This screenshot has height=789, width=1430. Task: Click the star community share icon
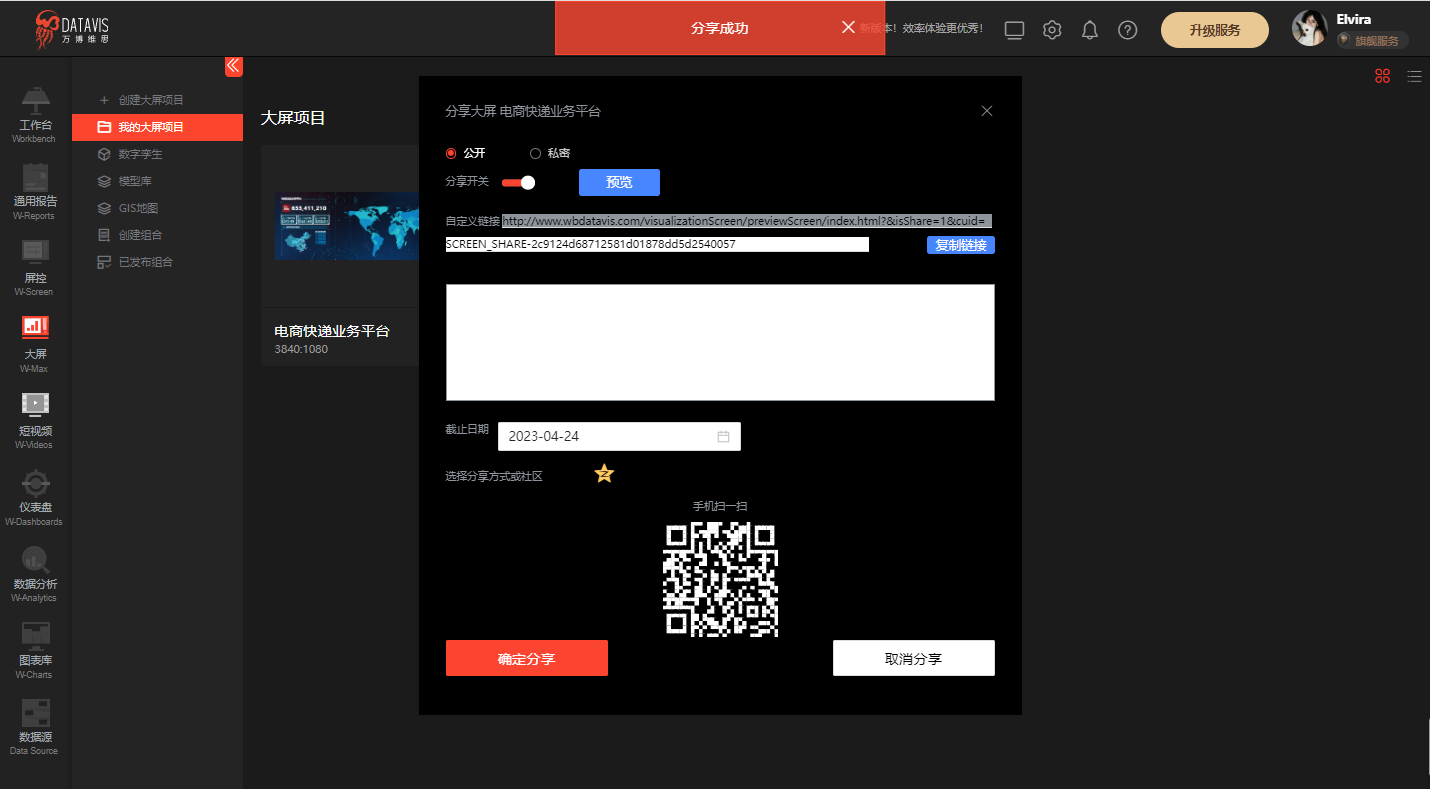pyautogui.click(x=604, y=473)
